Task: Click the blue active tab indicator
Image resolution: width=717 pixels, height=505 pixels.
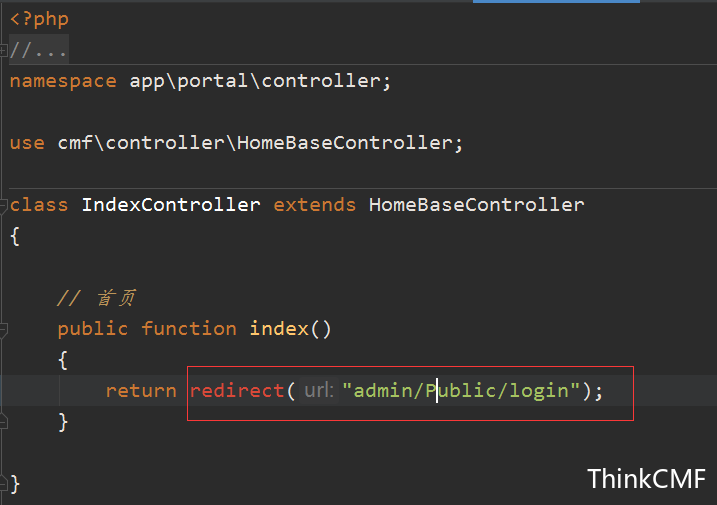Action: pyautogui.click(x=556, y=2)
